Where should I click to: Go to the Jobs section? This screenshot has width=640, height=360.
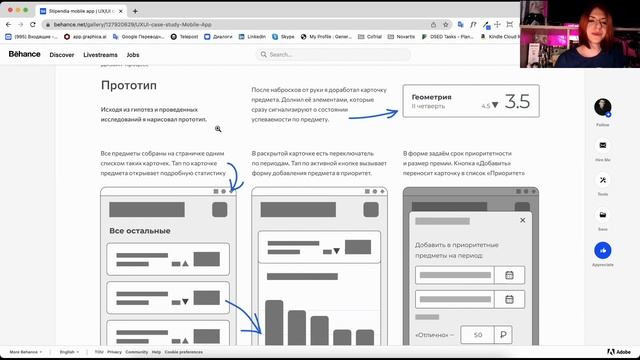click(133, 55)
